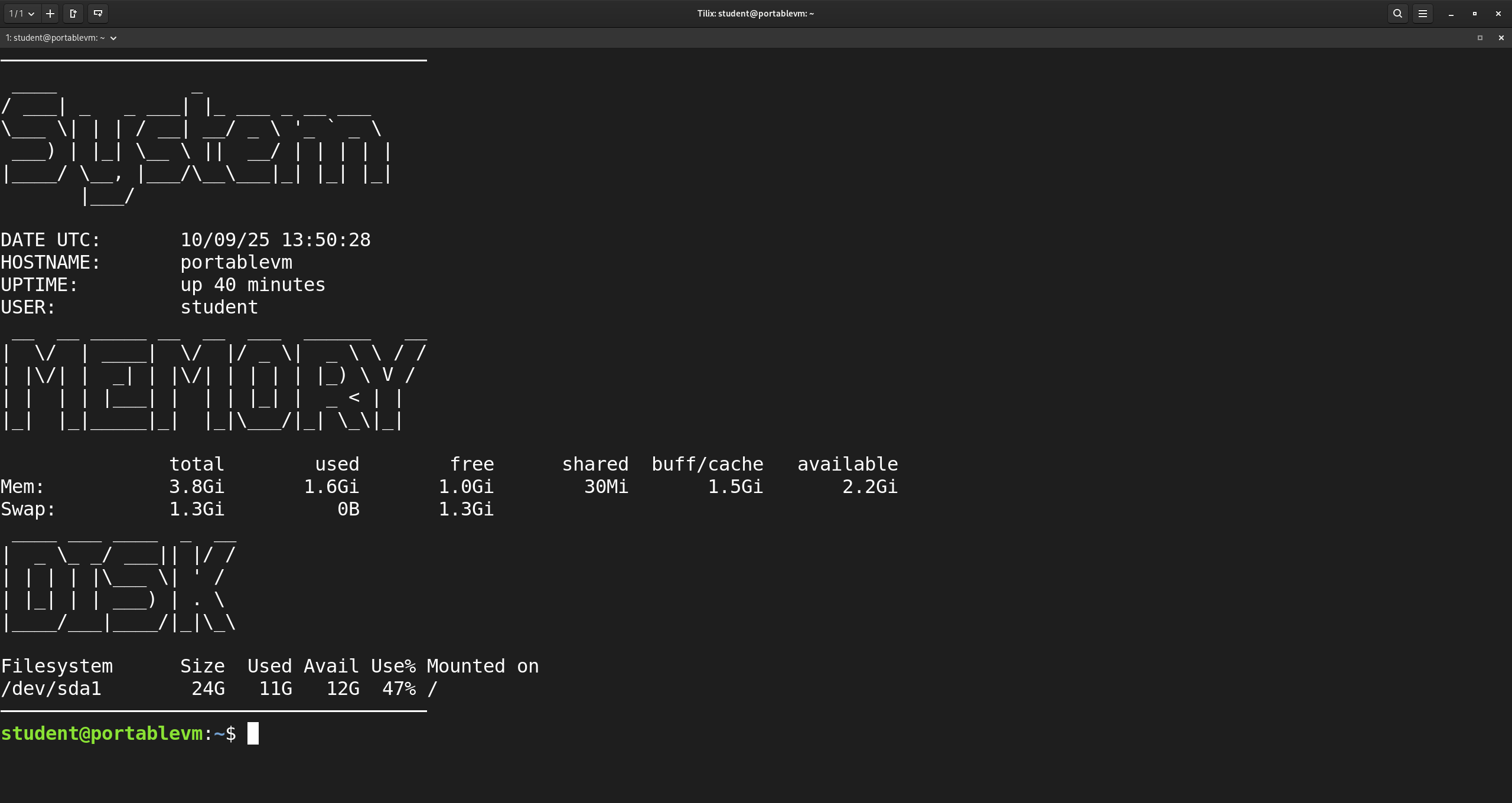Close the student@portablevm terminal pane
The image size is (1512, 803).
pos(1501,38)
